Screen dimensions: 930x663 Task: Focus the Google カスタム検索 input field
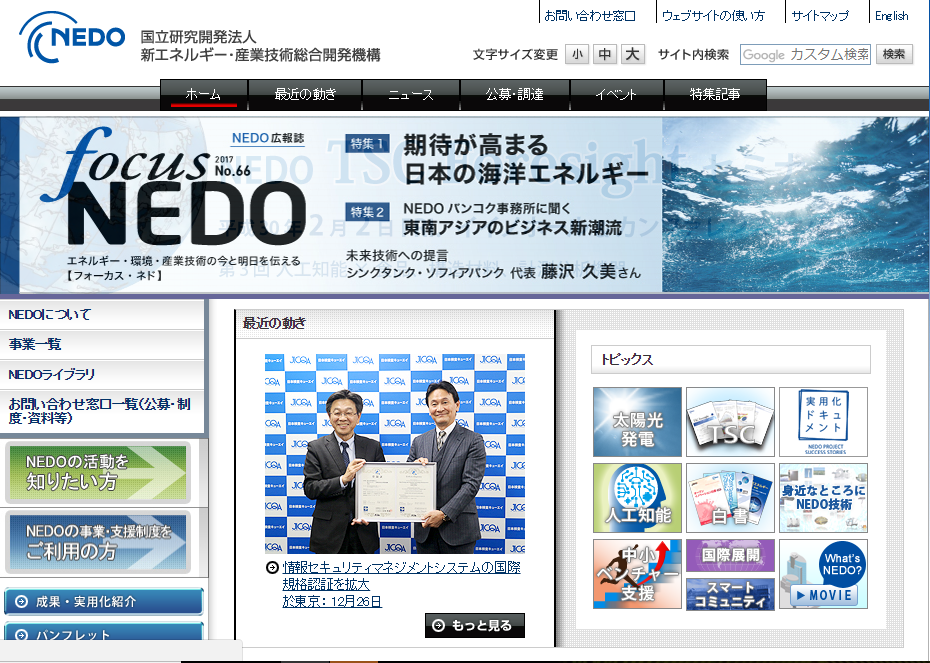coord(805,55)
